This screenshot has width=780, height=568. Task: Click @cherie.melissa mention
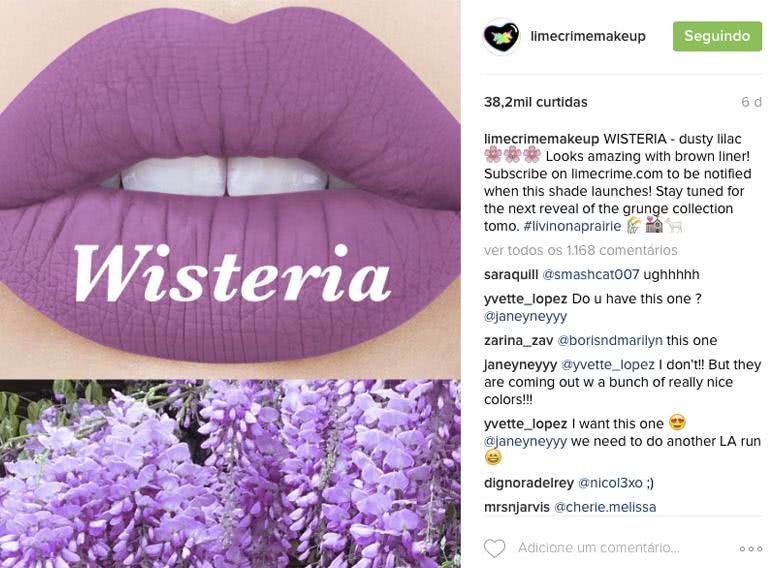[605, 507]
